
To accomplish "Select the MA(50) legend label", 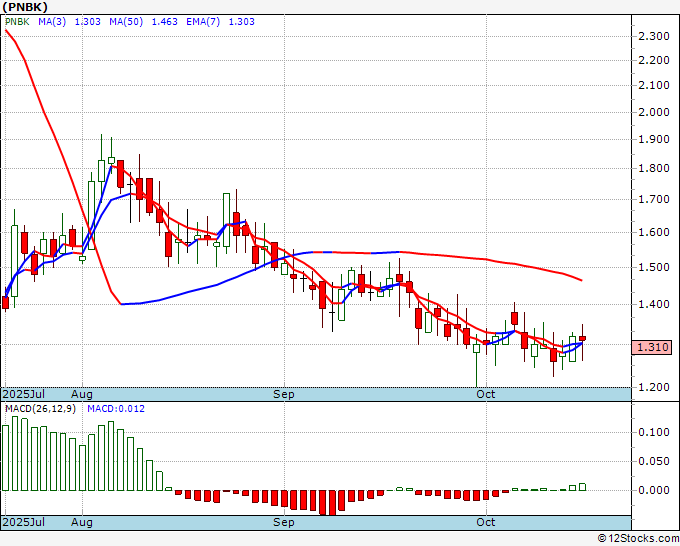I will [123, 21].
